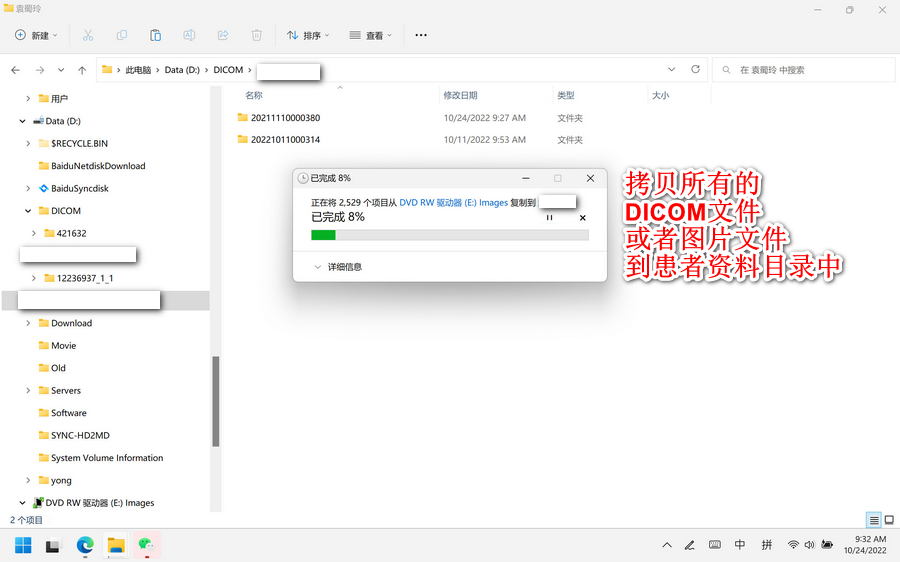
Task: Open the 新建 (New) menu button
Action: tap(36, 35)
